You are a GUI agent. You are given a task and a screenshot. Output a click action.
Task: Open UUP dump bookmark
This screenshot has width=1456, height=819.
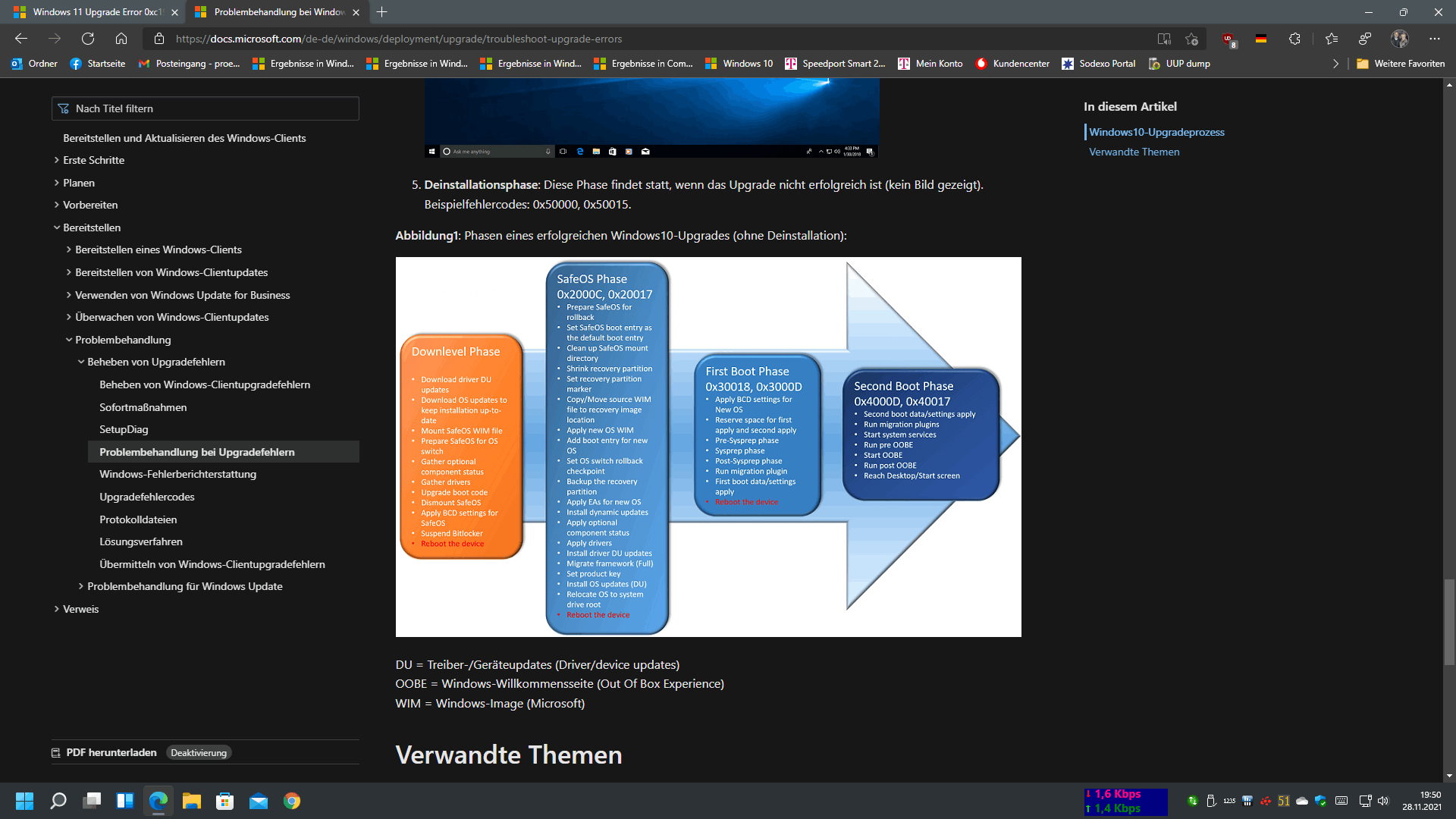pos(1179,64)
